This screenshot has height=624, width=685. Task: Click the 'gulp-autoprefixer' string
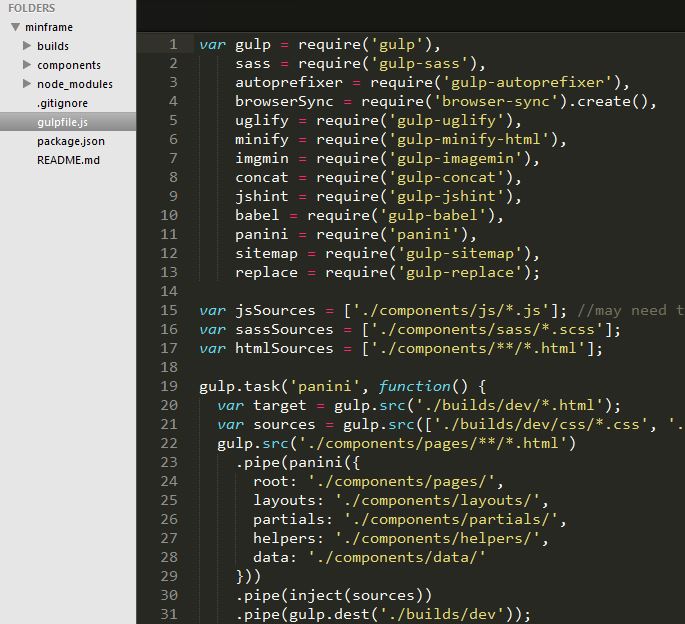[x=527, y=82]
